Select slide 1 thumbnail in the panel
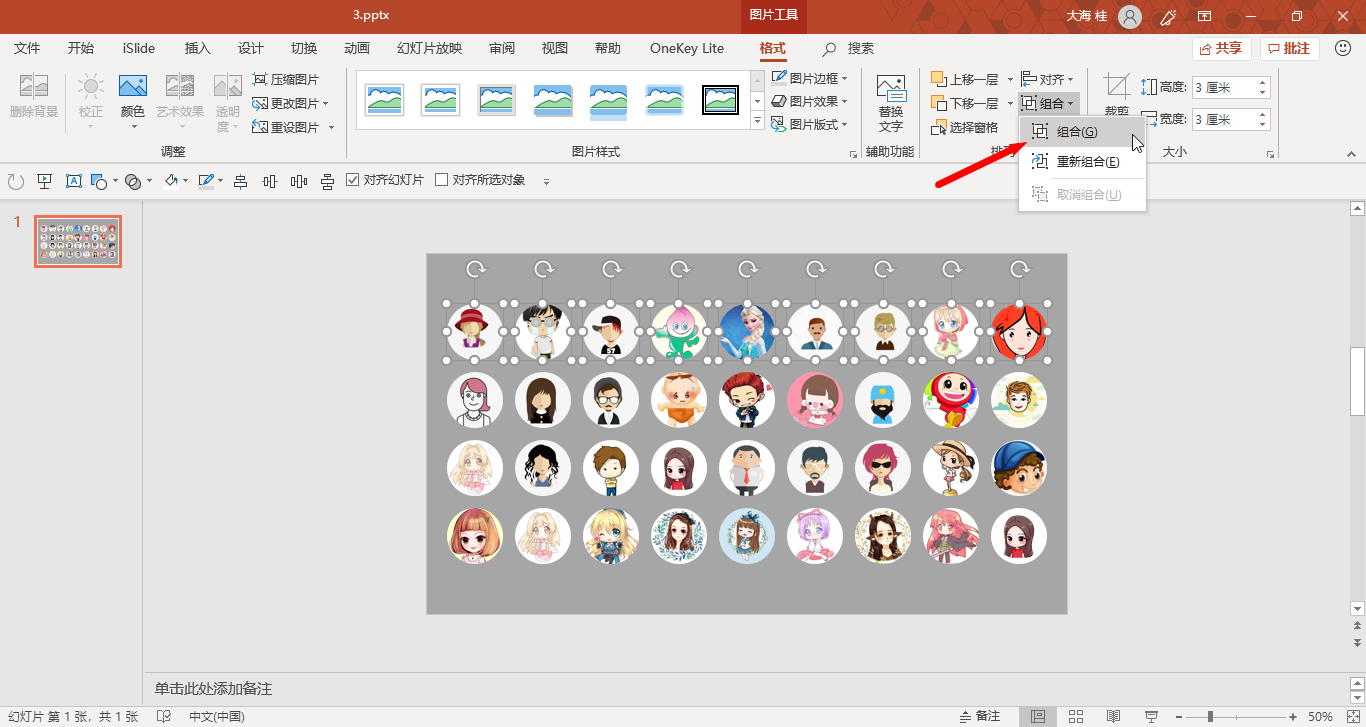 pyautogui.click(x=78, y=241)
